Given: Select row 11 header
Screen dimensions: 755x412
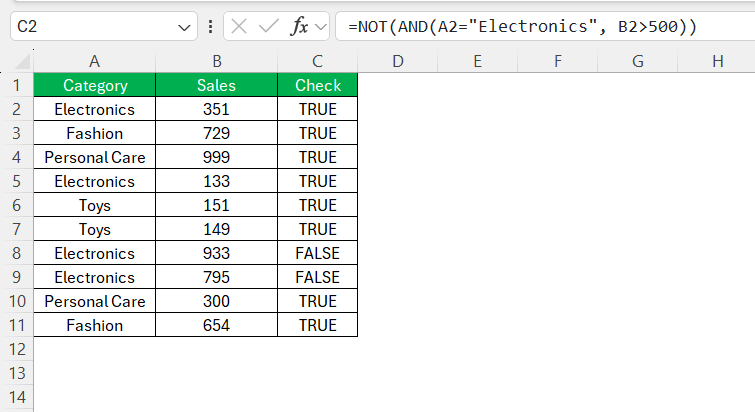Looking at the screenshot, I should [17, 325].
